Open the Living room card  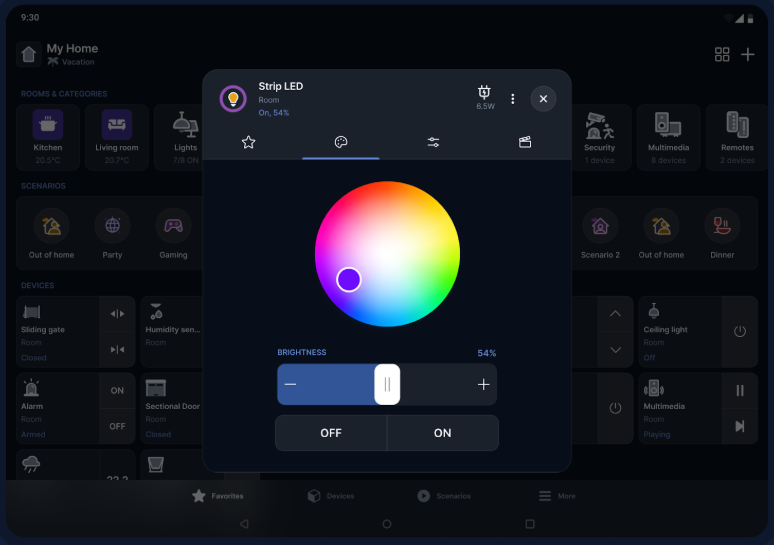click(x=117, y=137)
